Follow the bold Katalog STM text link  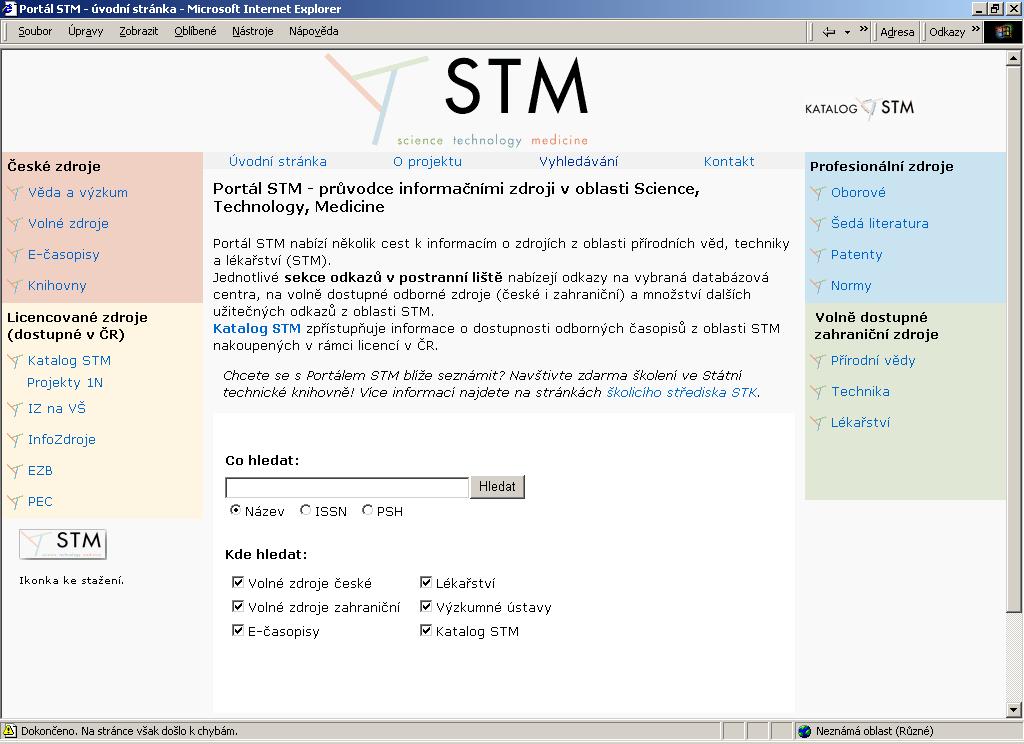[x=257, y=329]
